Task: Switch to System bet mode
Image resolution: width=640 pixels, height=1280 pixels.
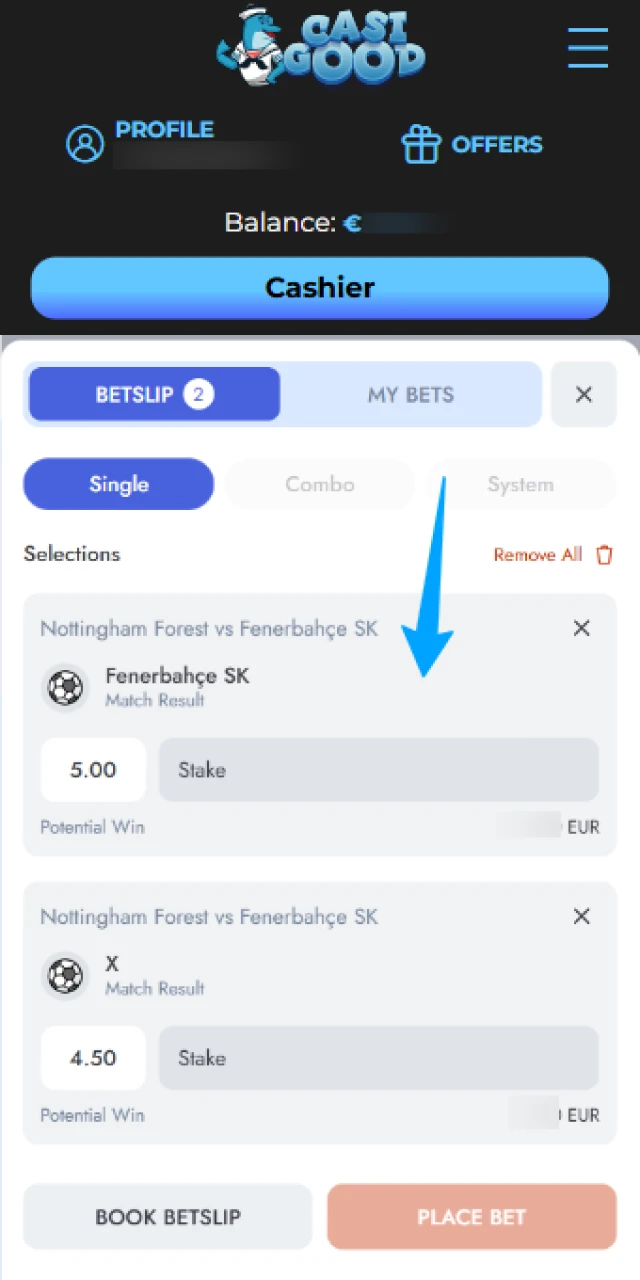Action: pos(520,484)
